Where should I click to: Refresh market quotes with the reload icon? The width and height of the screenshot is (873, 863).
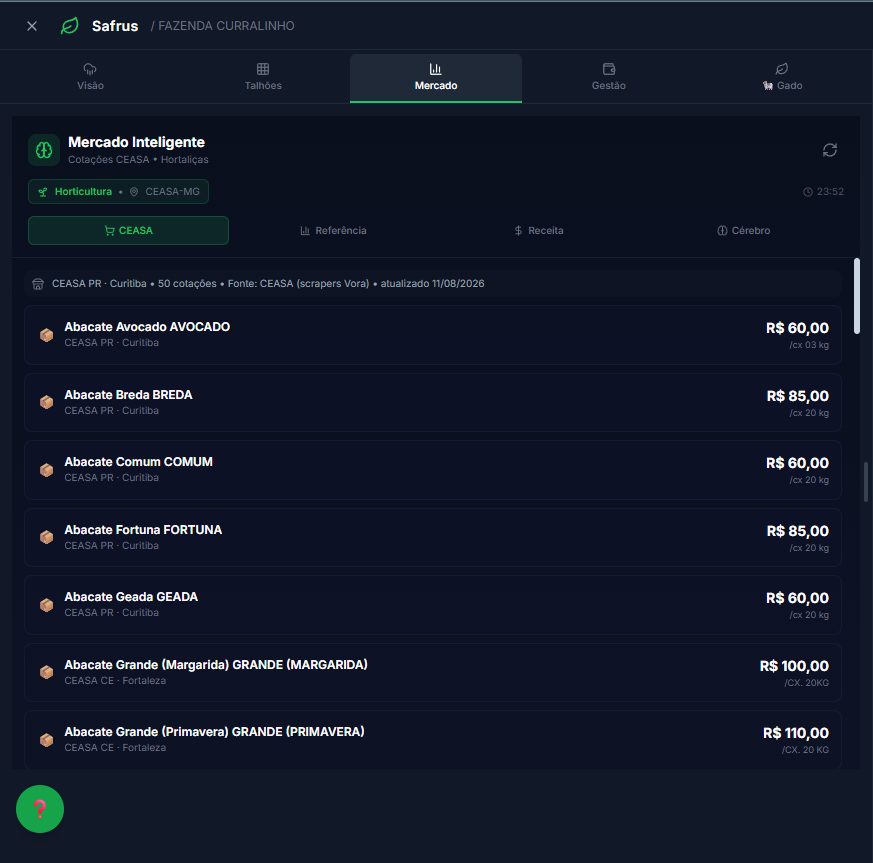(830, 150)
